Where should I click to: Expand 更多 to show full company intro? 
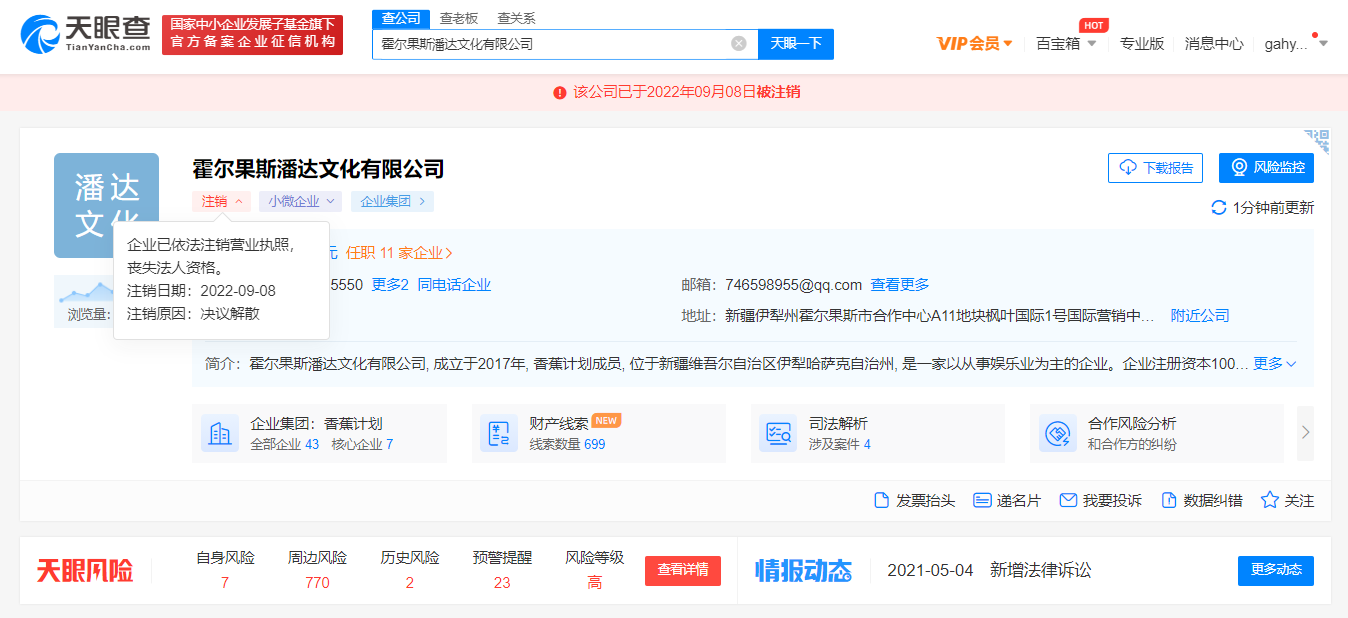pos(1275,364)
